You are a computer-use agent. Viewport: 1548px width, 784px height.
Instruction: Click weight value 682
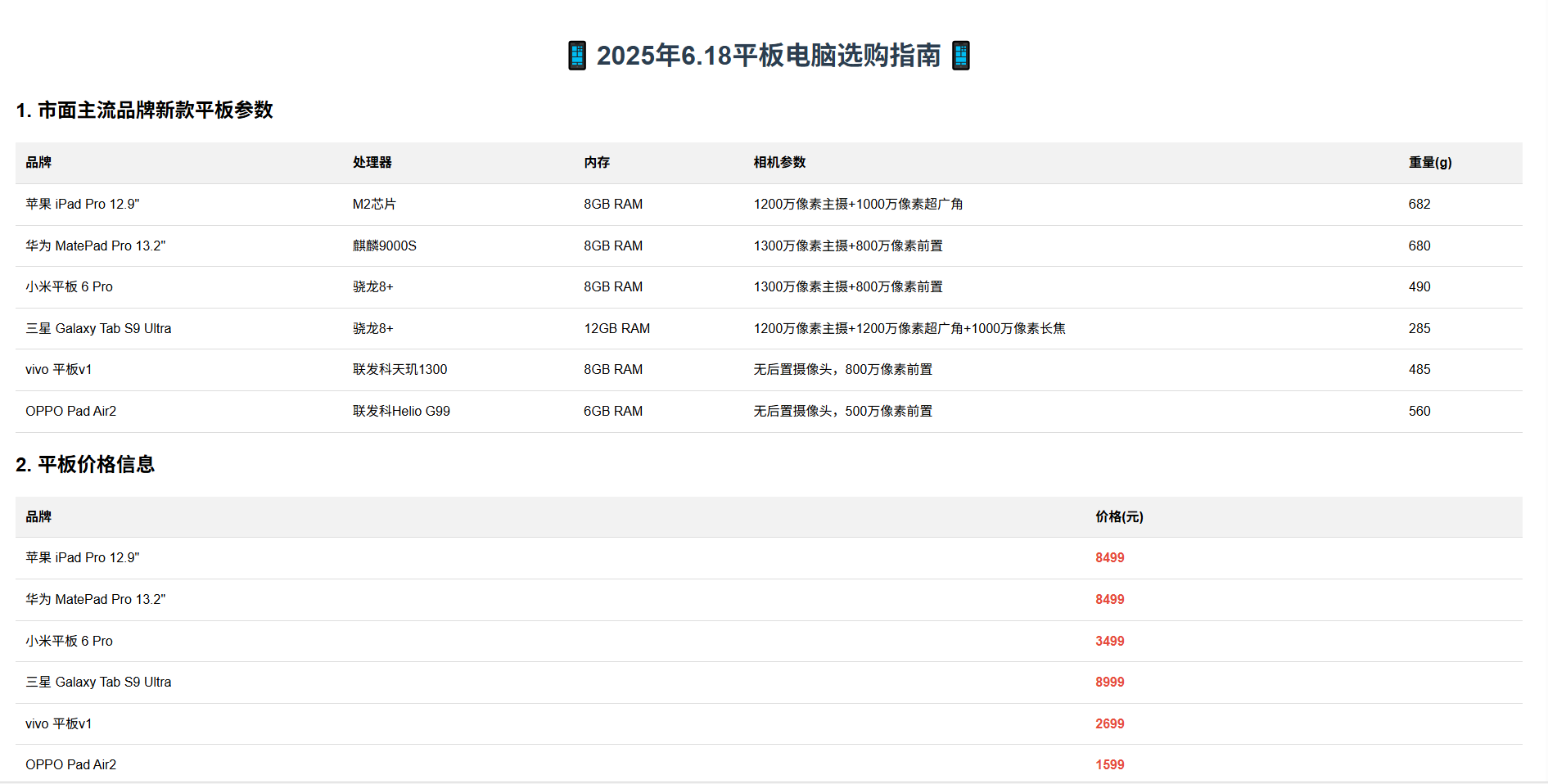pos(1419,204)
